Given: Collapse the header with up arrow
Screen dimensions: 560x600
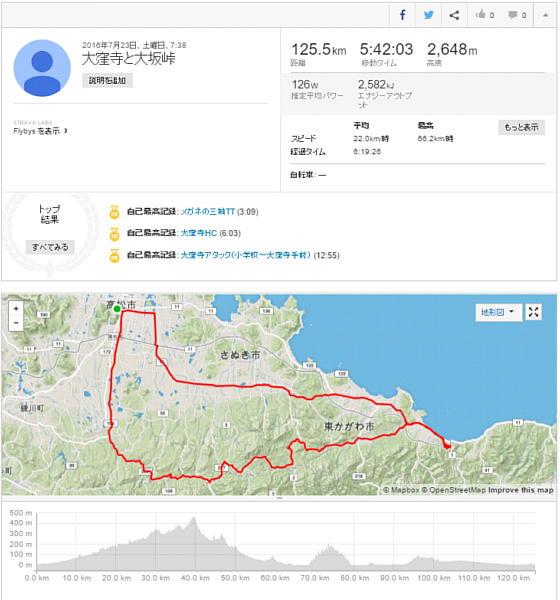Looking at the screenshot, I should [545, 15].
